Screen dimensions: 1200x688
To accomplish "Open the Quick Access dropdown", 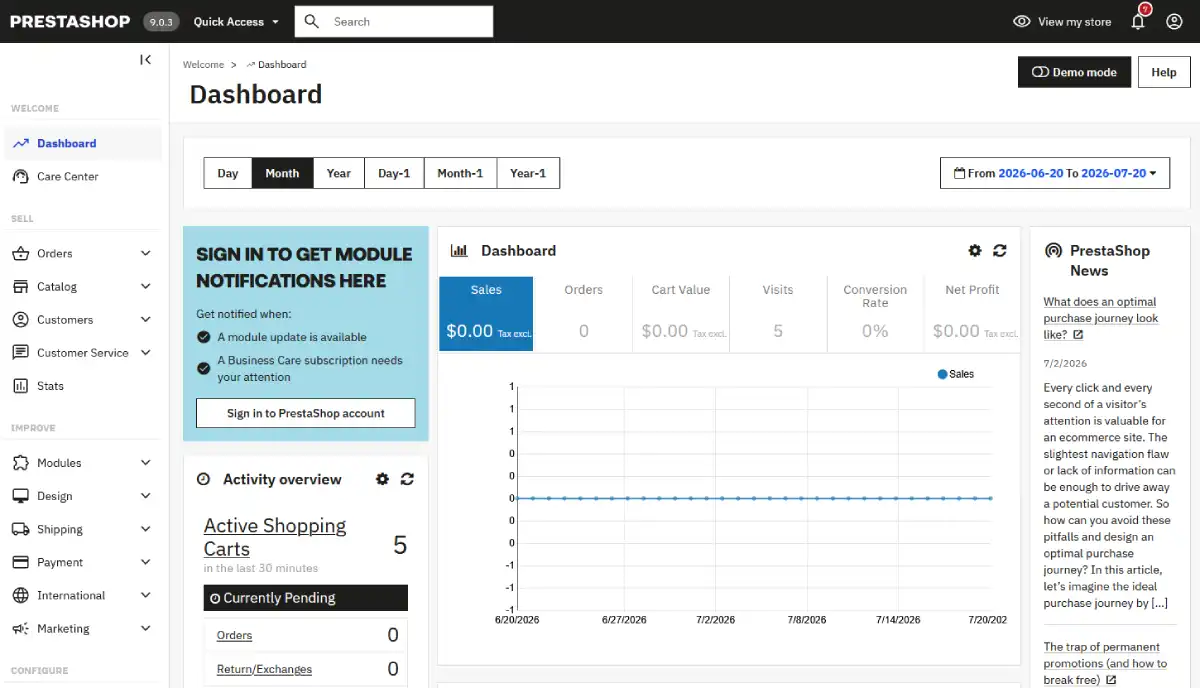I will click(x=236, y=21).
